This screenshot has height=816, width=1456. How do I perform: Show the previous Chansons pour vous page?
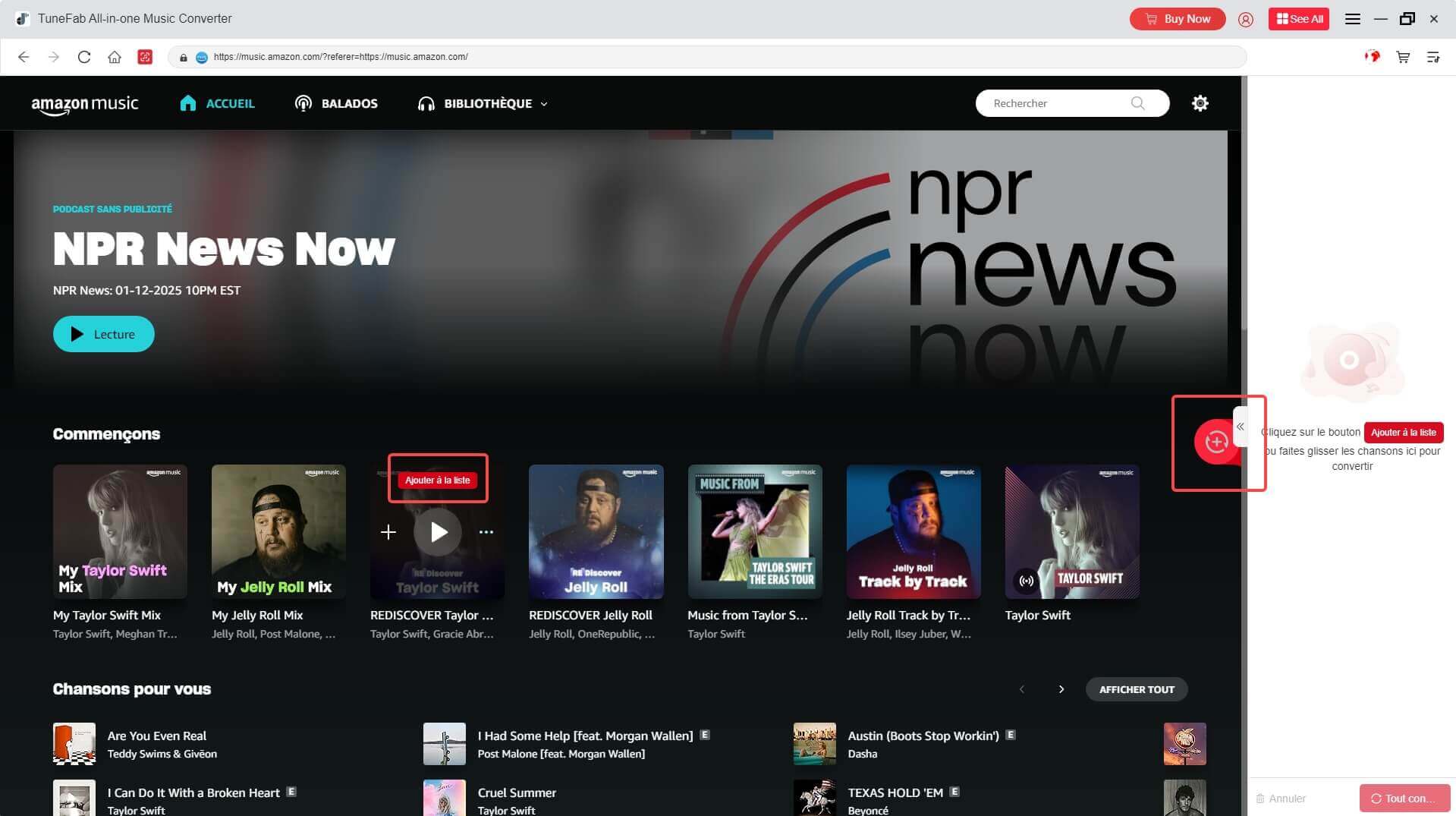click(x=1022, y=689)
